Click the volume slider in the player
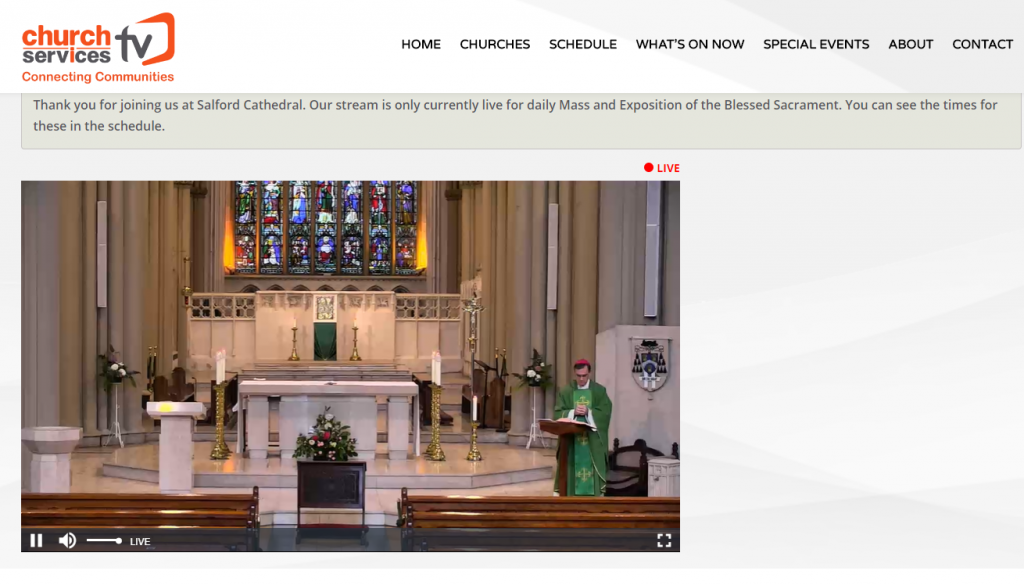The height and width of the screenshot is (585, 1024). [103, 541]
